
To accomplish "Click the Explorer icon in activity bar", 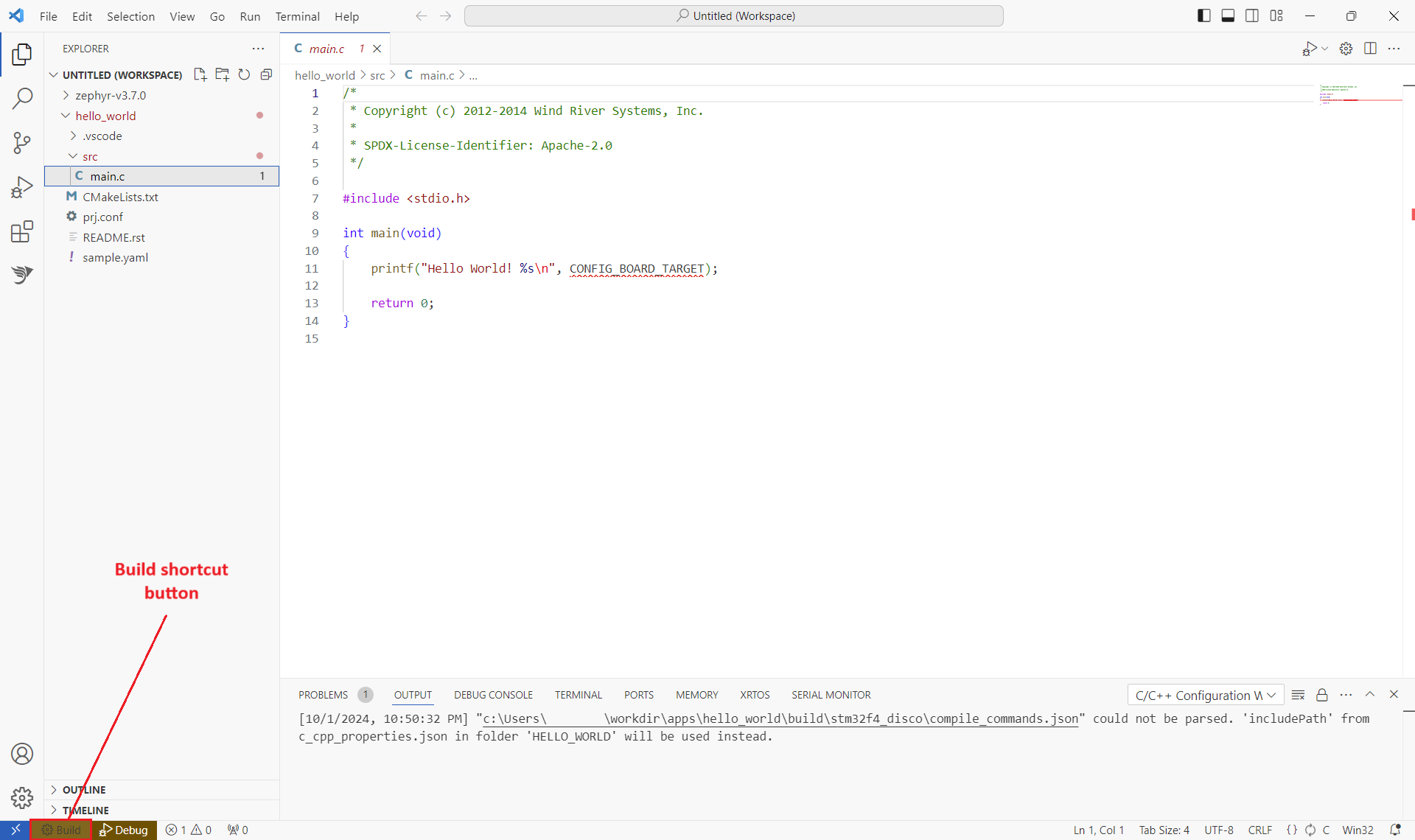I will [x=22, y=55].
